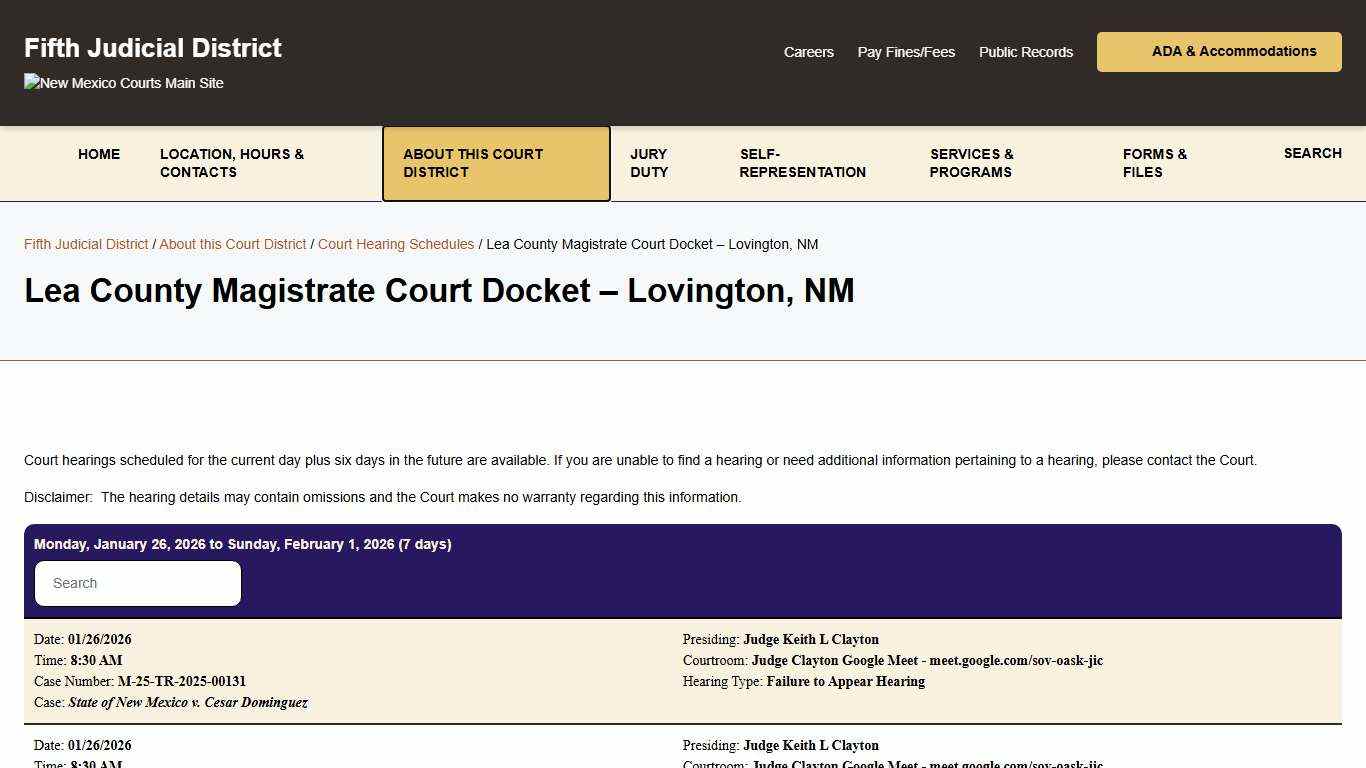Select About This Court District in navigation

472,163
